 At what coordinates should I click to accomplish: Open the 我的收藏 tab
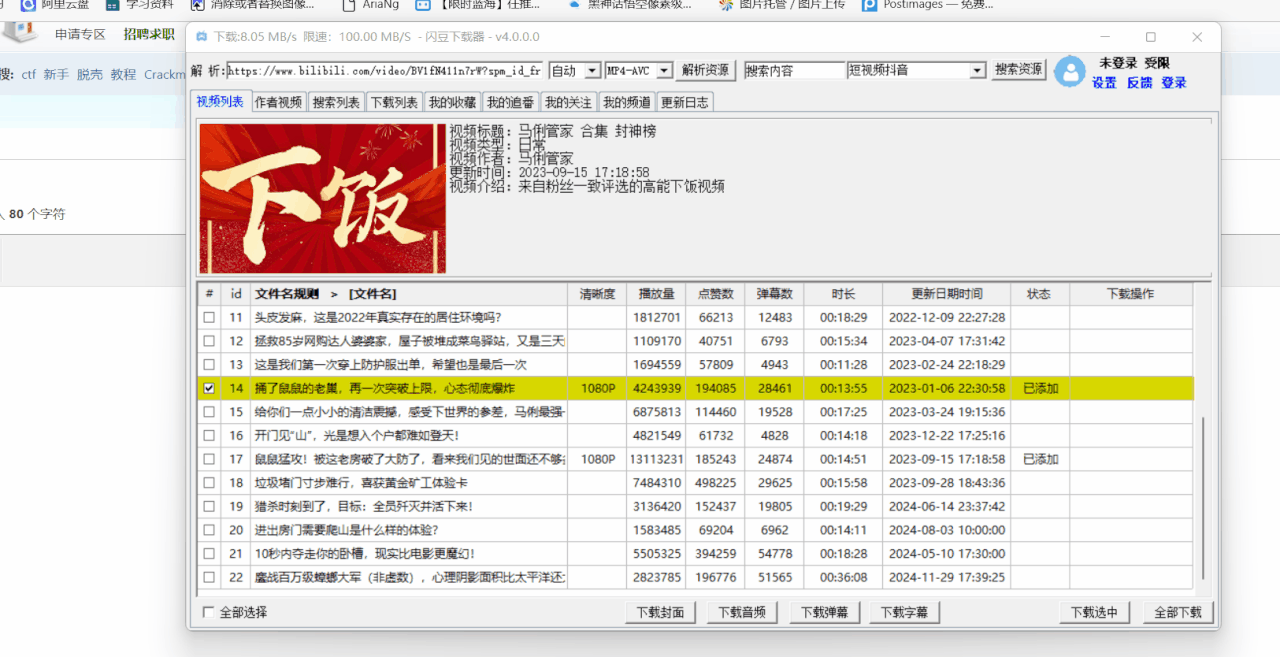click(452, 102)
